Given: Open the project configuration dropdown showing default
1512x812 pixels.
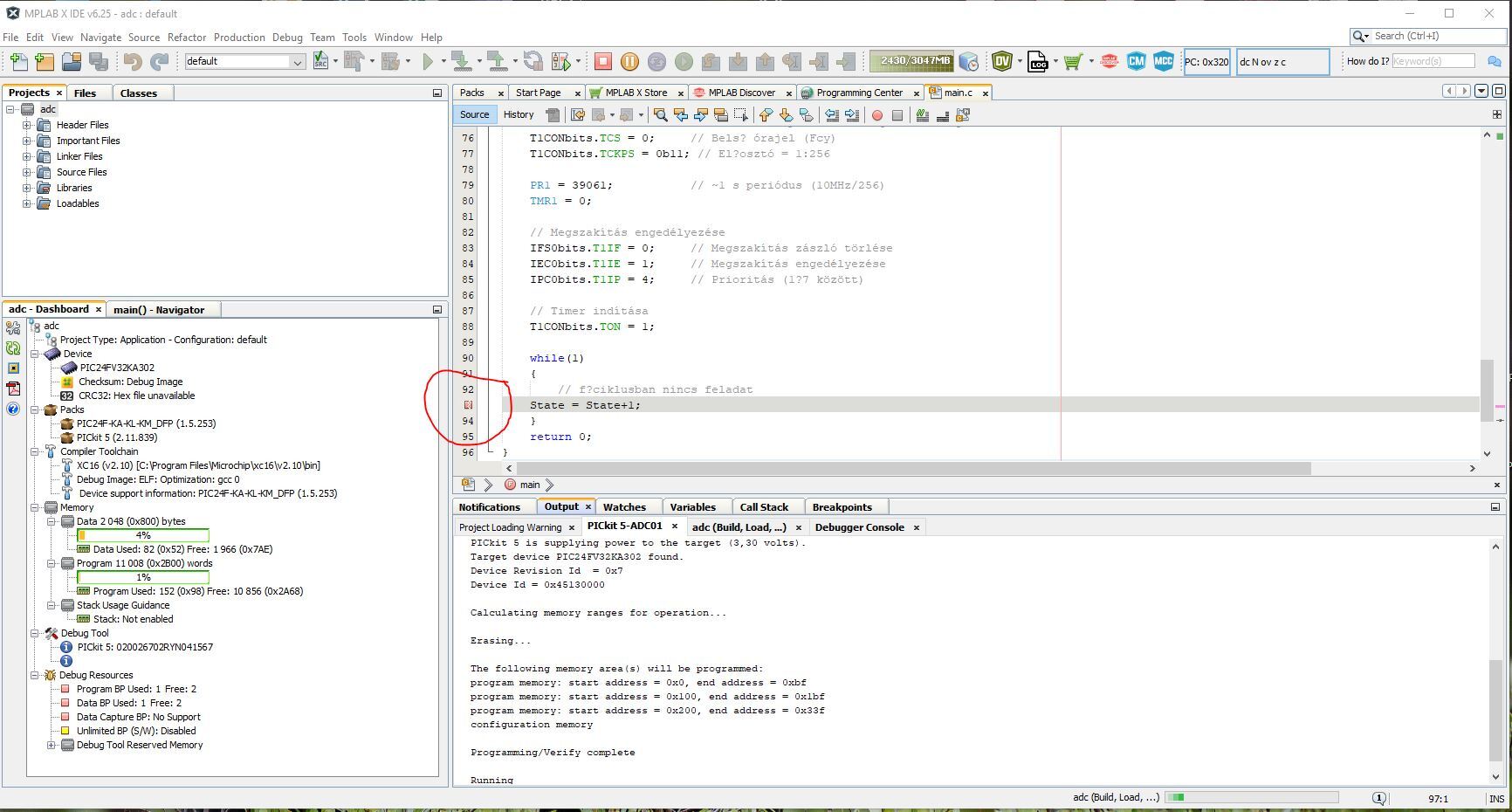Looking at the screenshot, I should (x=244, y=61).
